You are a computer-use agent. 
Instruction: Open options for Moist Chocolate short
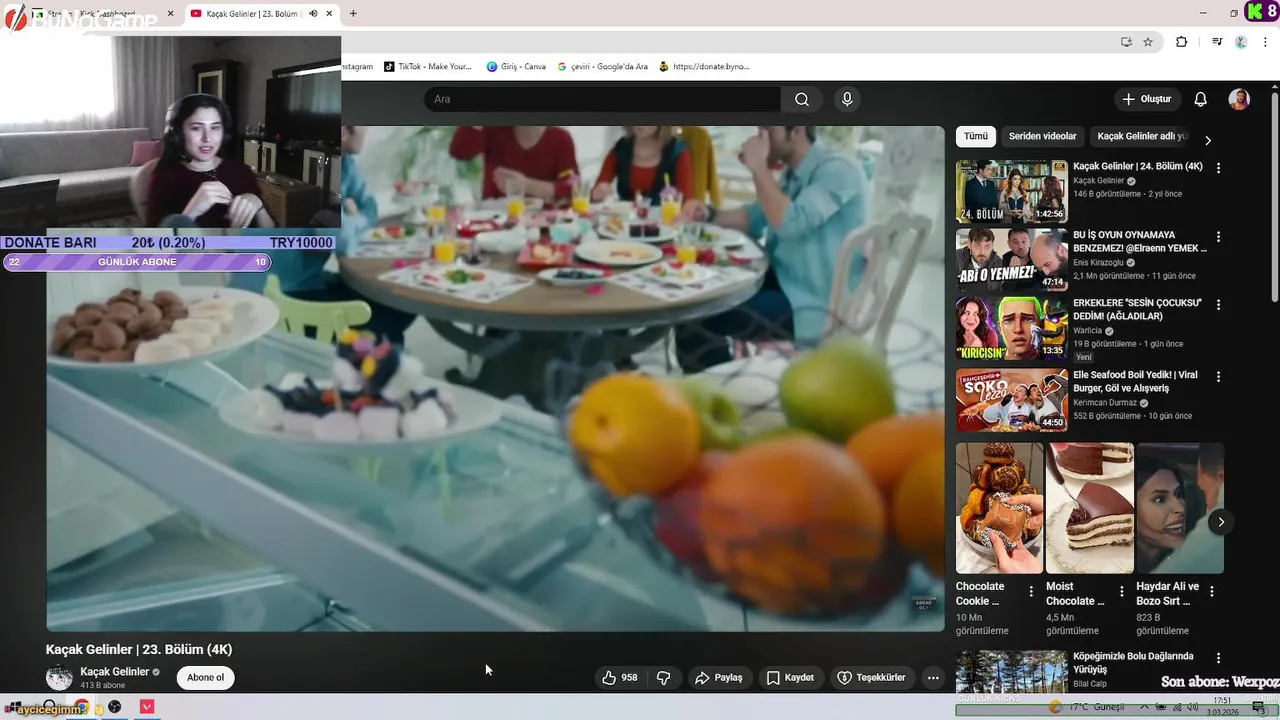pos(1122,592)
